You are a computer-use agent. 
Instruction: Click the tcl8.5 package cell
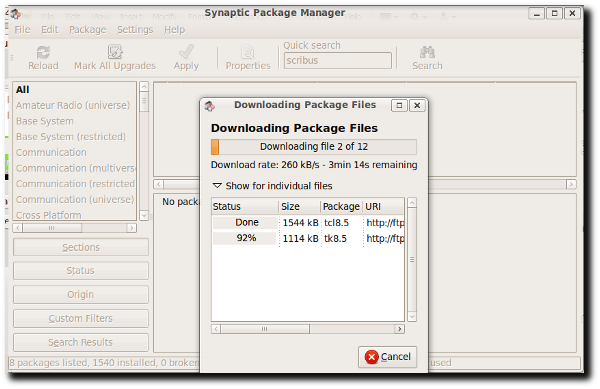click(x=342, y=223)
